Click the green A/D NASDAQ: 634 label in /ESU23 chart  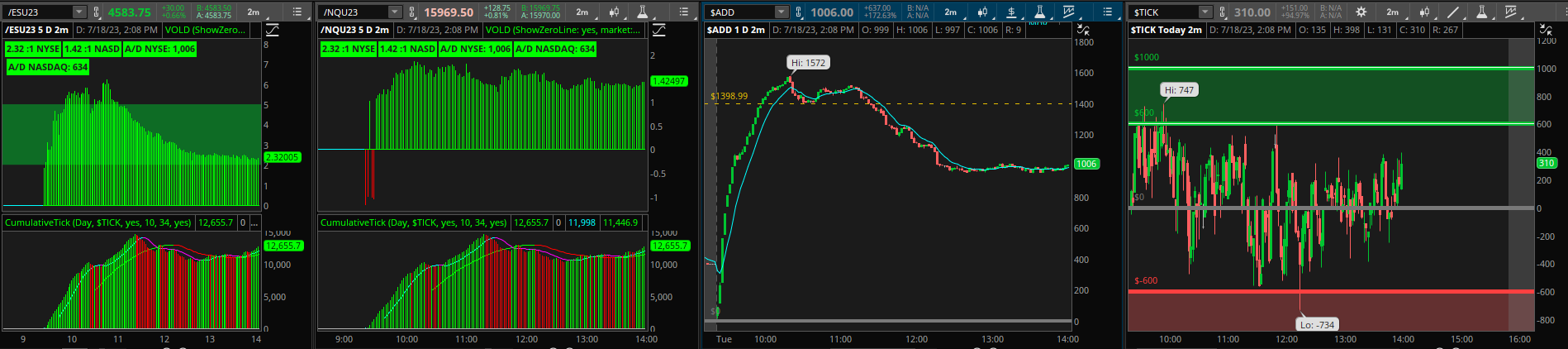pos(47,67)
